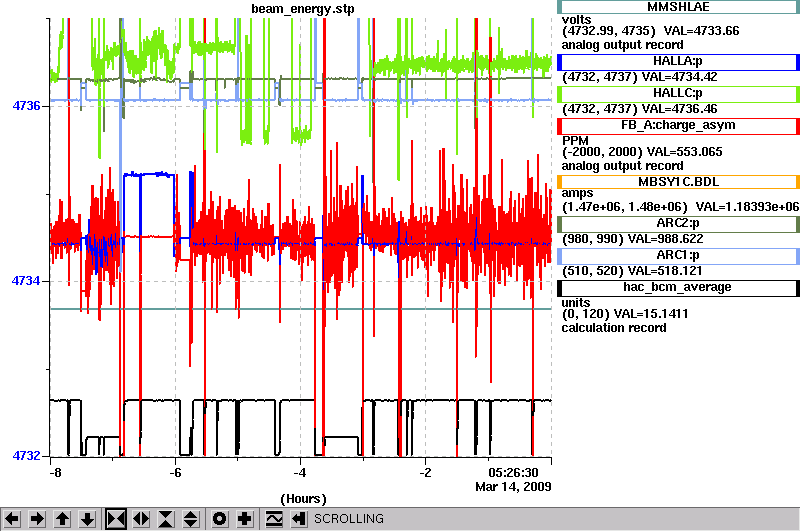Pan the graph left with the left arrow
The width and height of the screenshot is (800, 531).
[x=12, y=519]
